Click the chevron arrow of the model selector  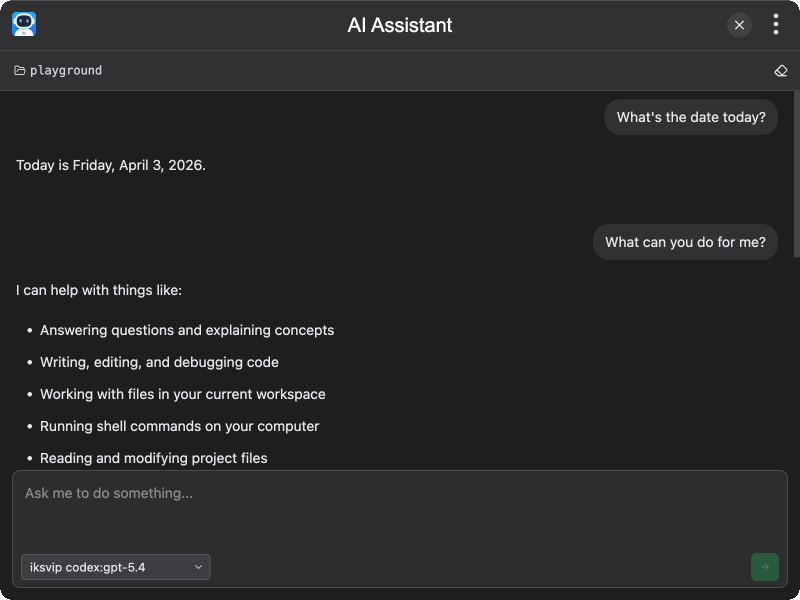[198, 567]
